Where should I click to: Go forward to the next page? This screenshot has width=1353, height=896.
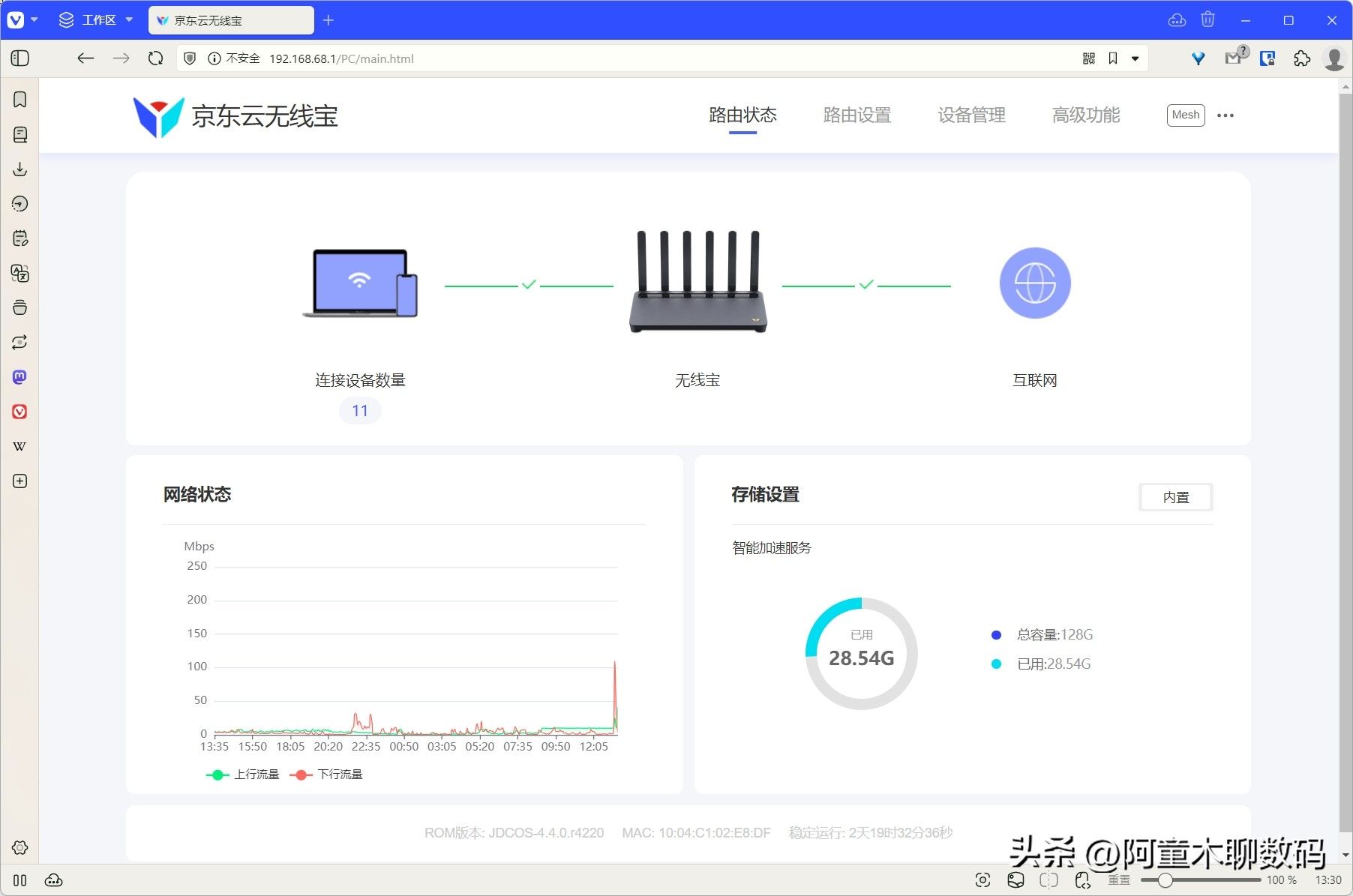click(x=121, y=58)
